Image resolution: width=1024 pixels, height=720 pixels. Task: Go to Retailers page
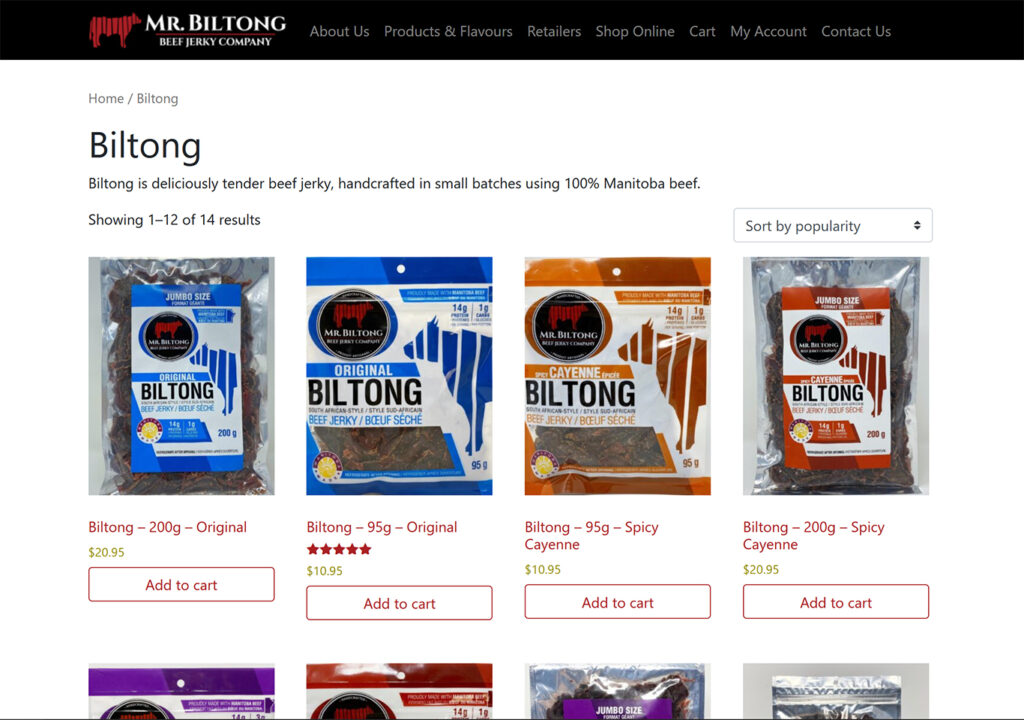tap(554, 31)
